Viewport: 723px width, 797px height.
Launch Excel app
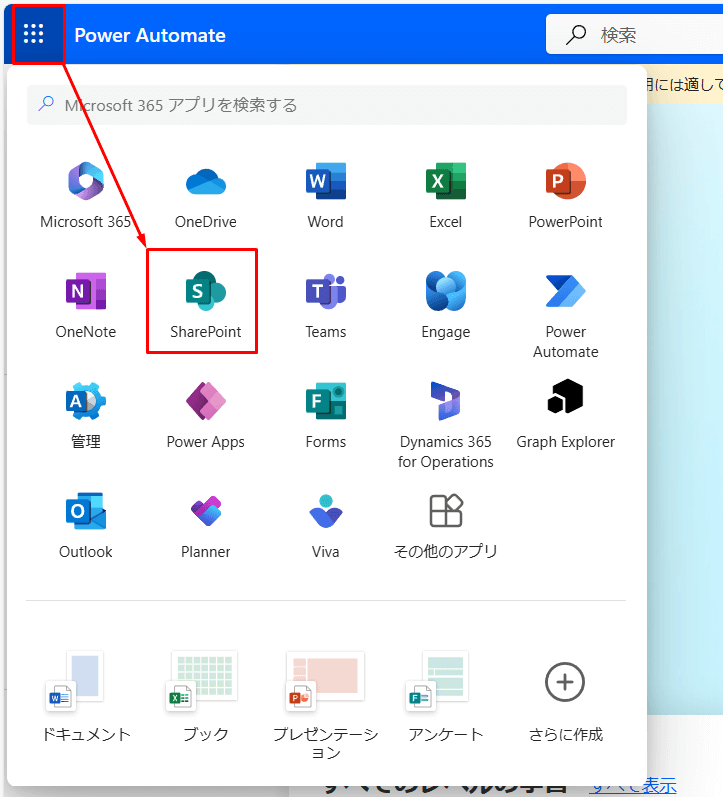(x=445, y=195)
